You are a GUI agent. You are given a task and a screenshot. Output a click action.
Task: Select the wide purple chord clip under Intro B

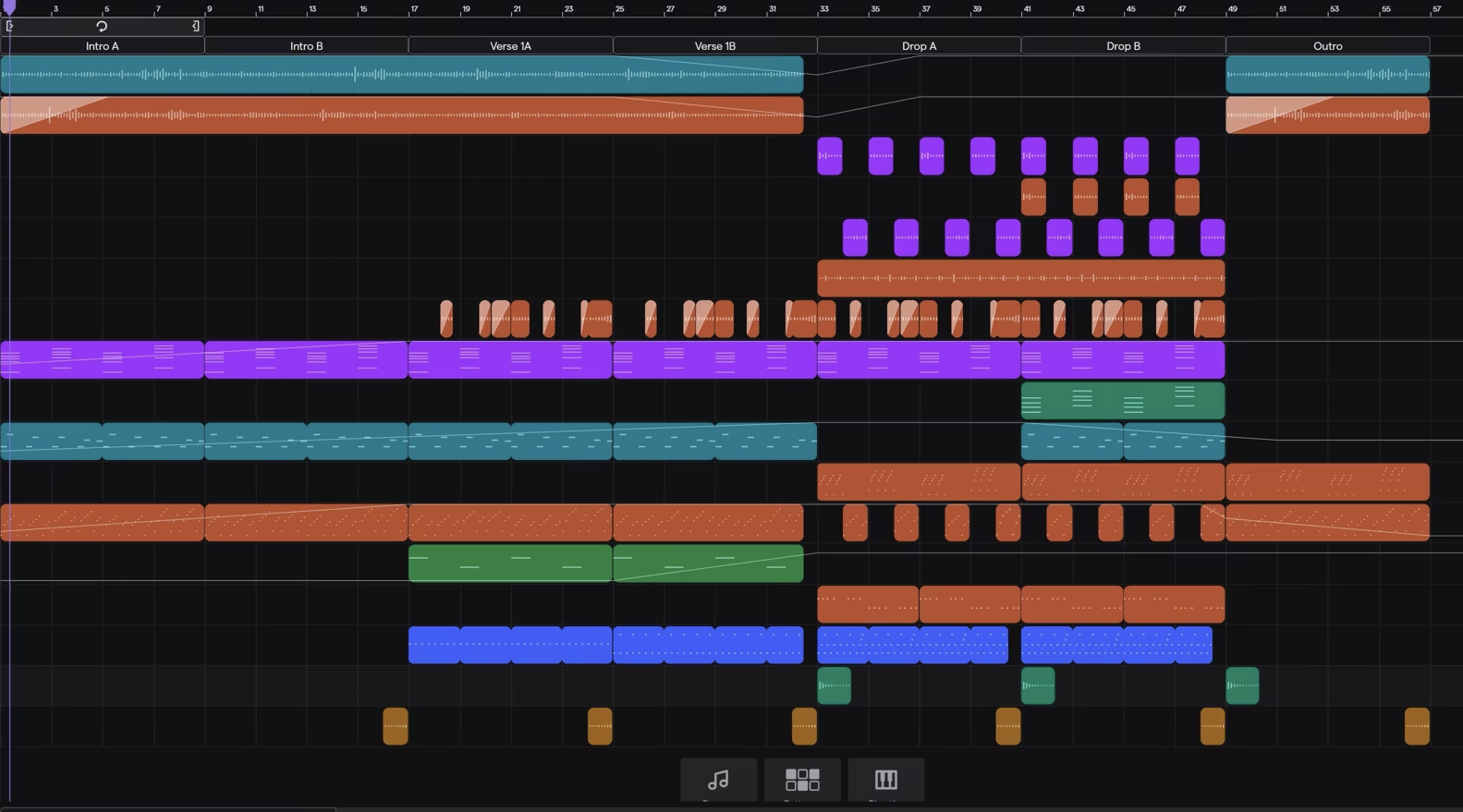point(306,359)
